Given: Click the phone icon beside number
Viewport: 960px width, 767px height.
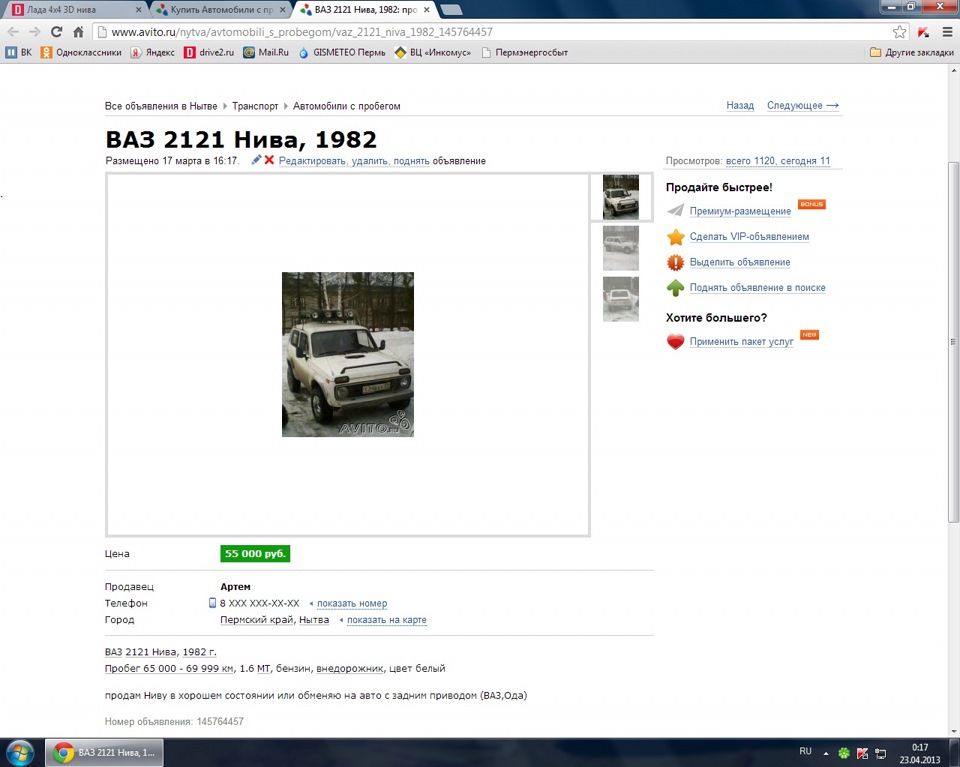Looking at the screenshot, I should (212, 603).
